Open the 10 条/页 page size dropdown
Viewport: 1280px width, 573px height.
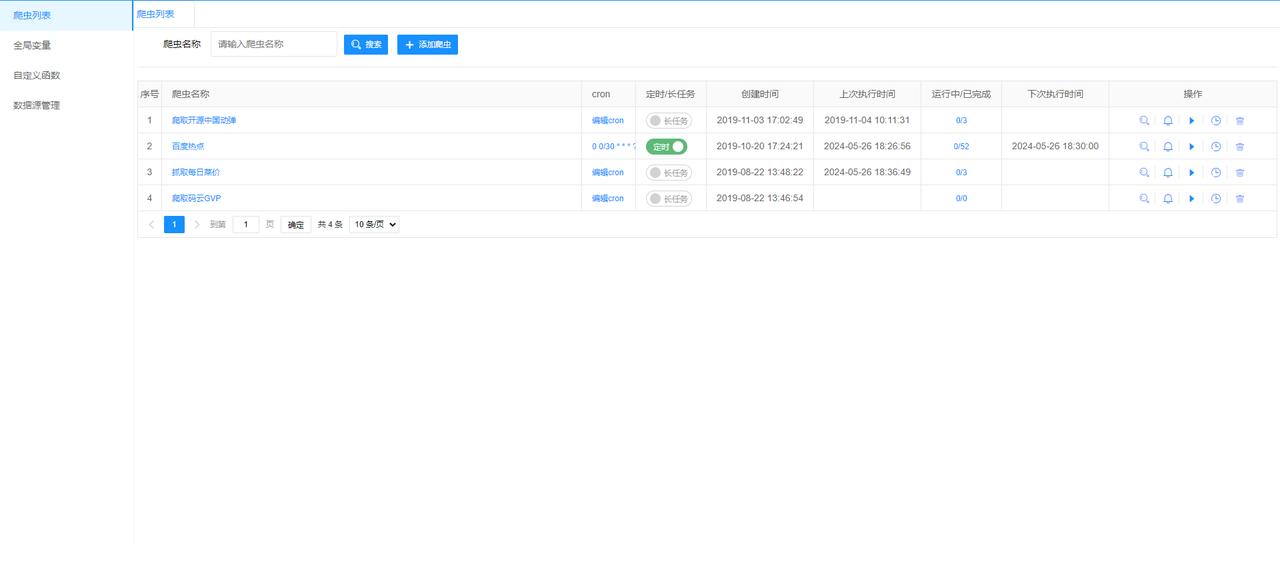tap(374, 225)
